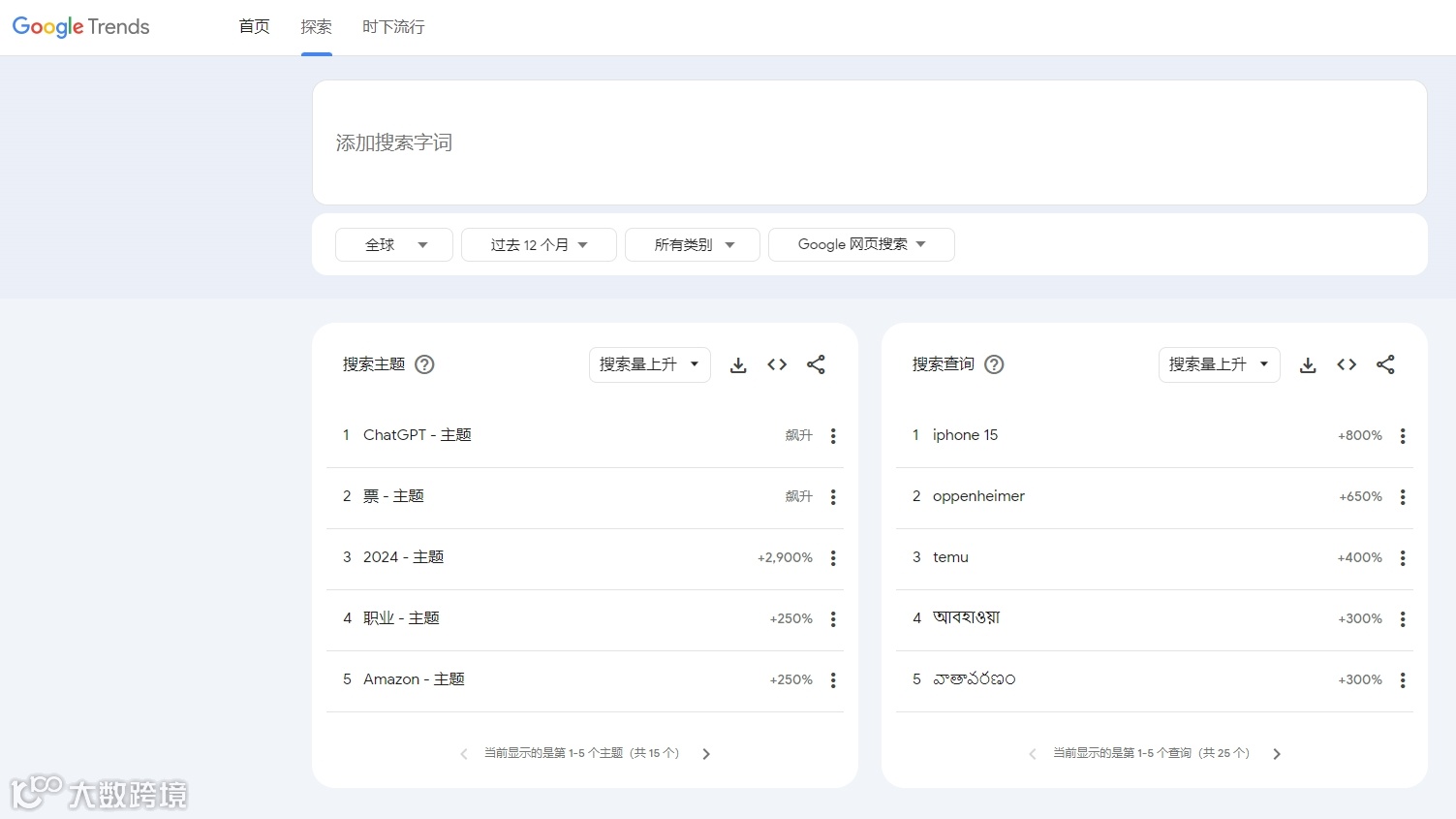Screen dimensions: 1456x819
Task: Go to next page of 搜索查询 queries
Action: 1277,754
